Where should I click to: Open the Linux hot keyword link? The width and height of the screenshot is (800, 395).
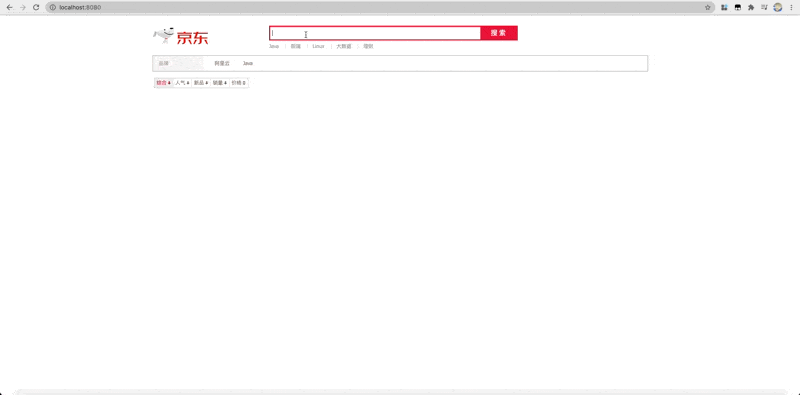pyautogui.click(x=318, y=46)
